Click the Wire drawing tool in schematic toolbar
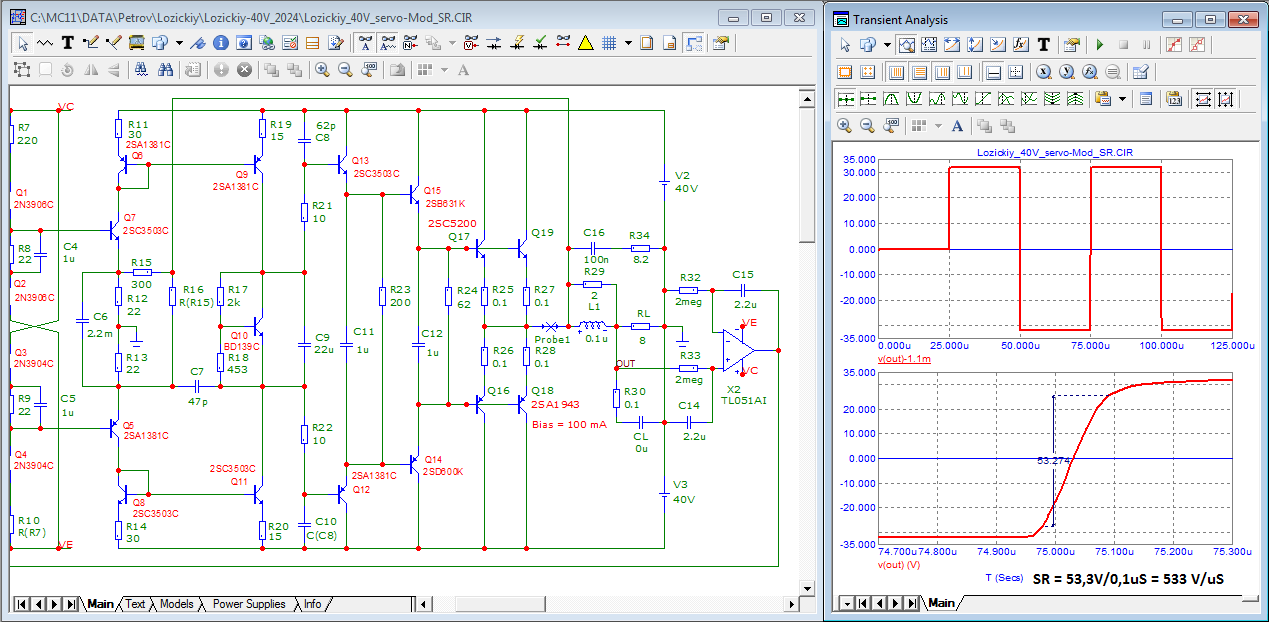This screenshot has width=1269, height=622. coord(91,43)
